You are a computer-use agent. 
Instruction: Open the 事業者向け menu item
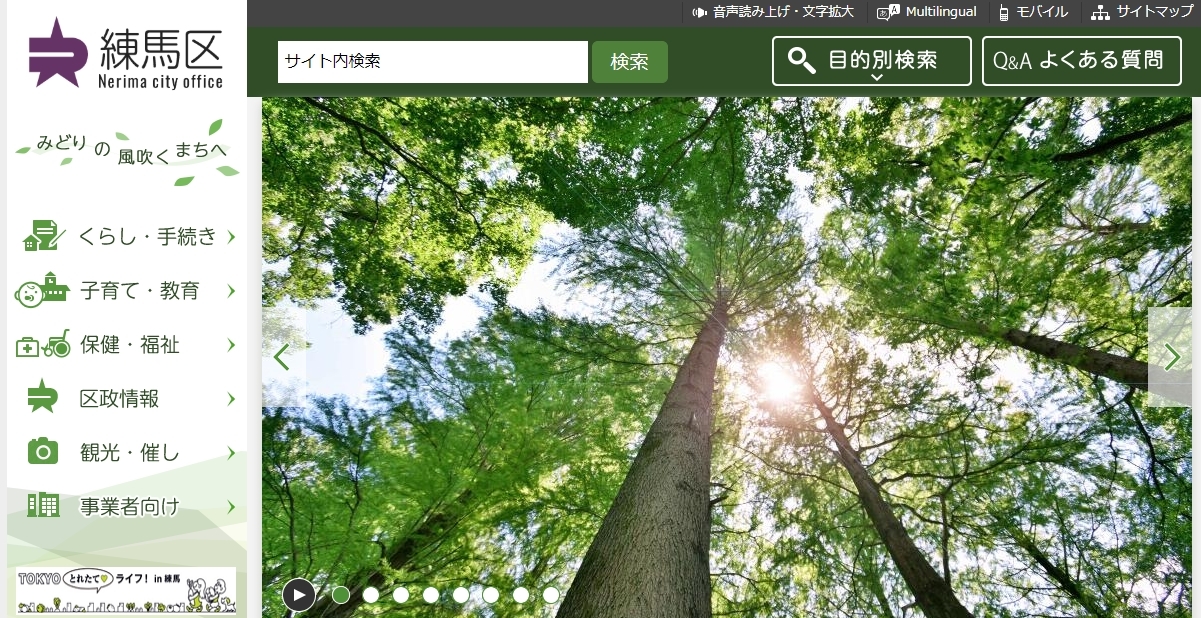[x=127, y=507]
